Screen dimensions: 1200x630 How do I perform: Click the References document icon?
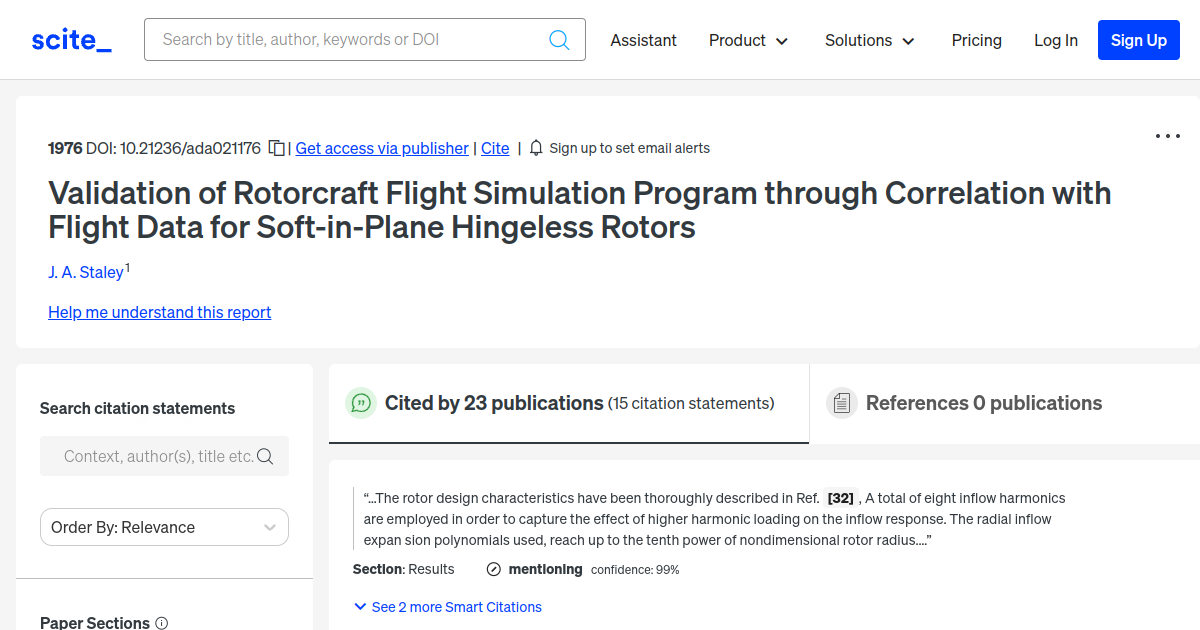click(841, 402)
